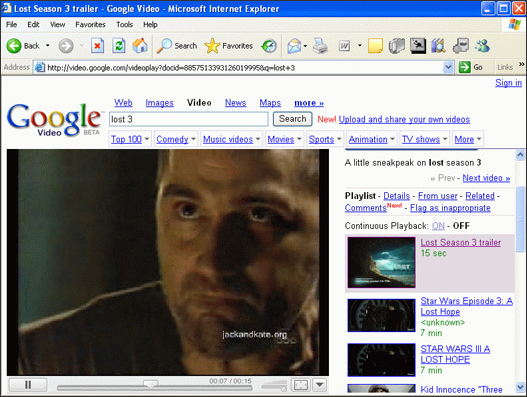Open the File menu
527x397 pixels.
pos(11,25)
